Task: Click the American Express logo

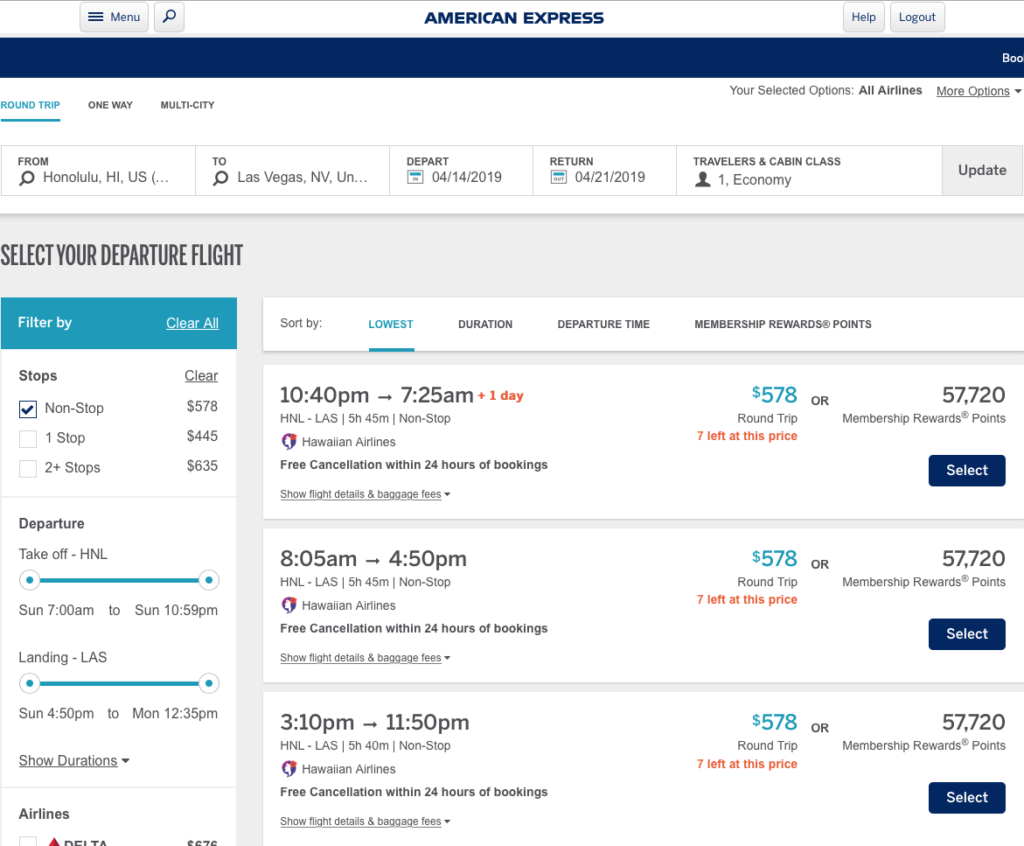Action: pyautogui.click(x=514, y=18)
